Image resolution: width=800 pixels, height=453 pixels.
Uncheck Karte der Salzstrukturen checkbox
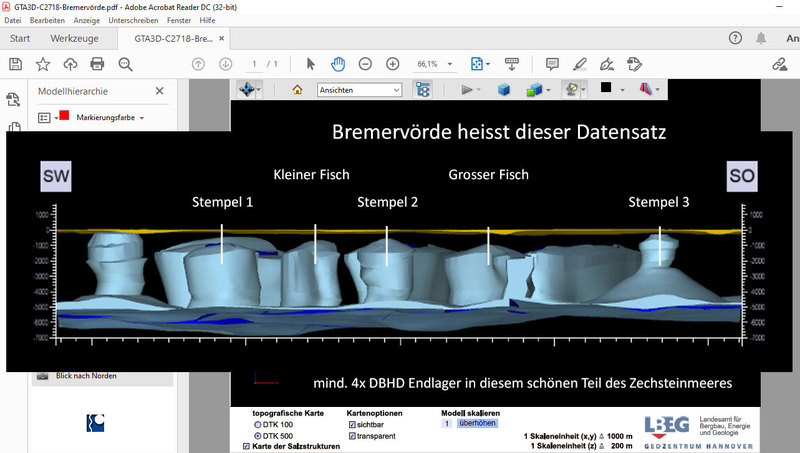pyautogui.click(x=248, y=447)
